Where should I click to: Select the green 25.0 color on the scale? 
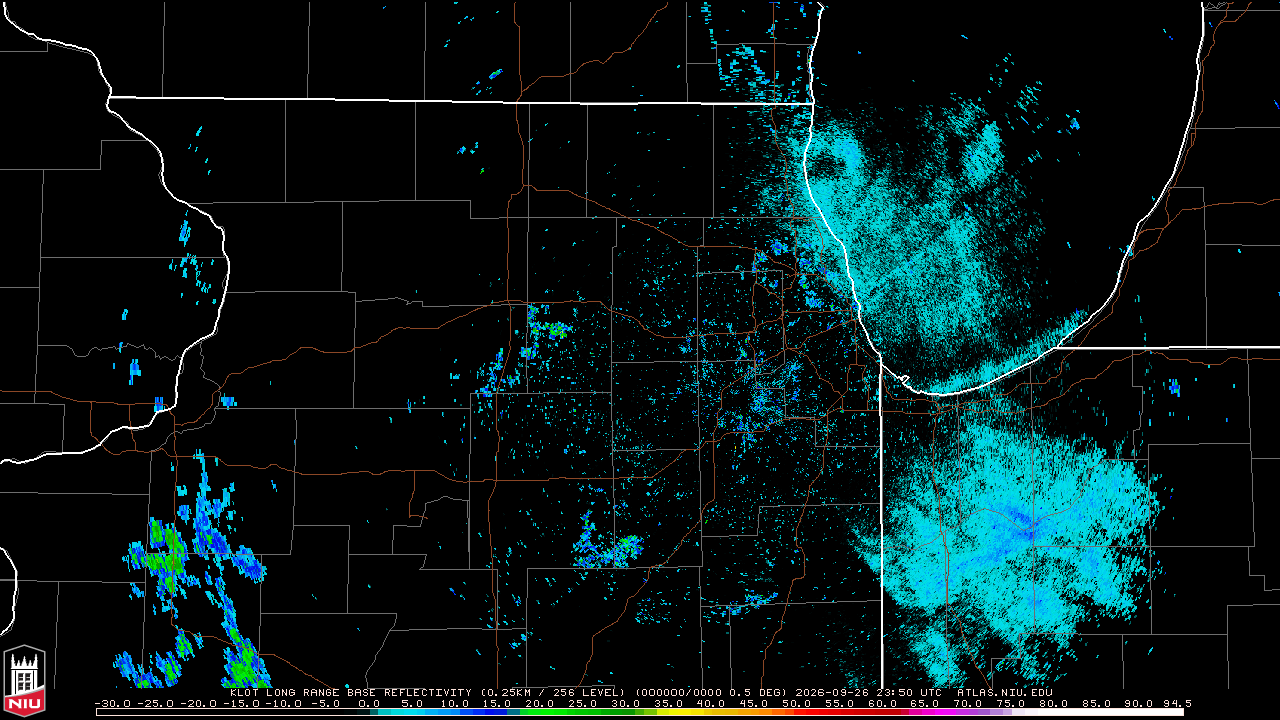pos(582,712)
